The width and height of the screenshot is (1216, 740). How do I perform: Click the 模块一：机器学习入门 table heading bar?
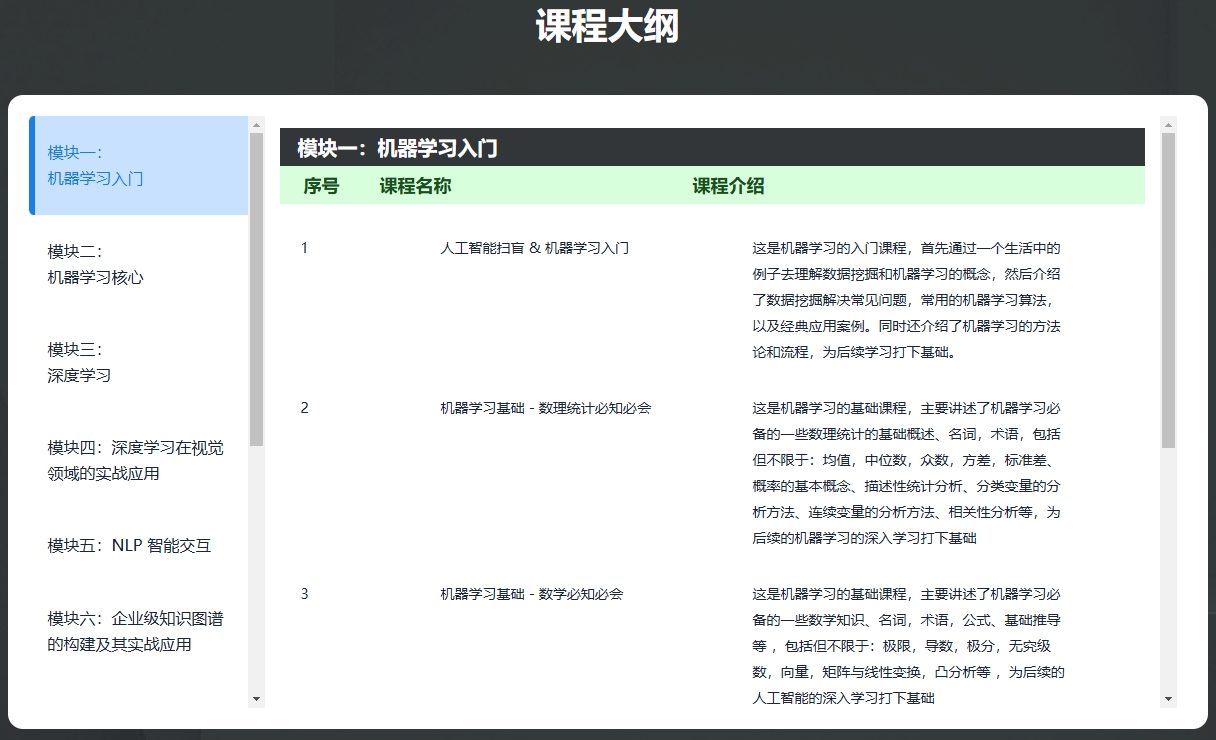point(711,148)
